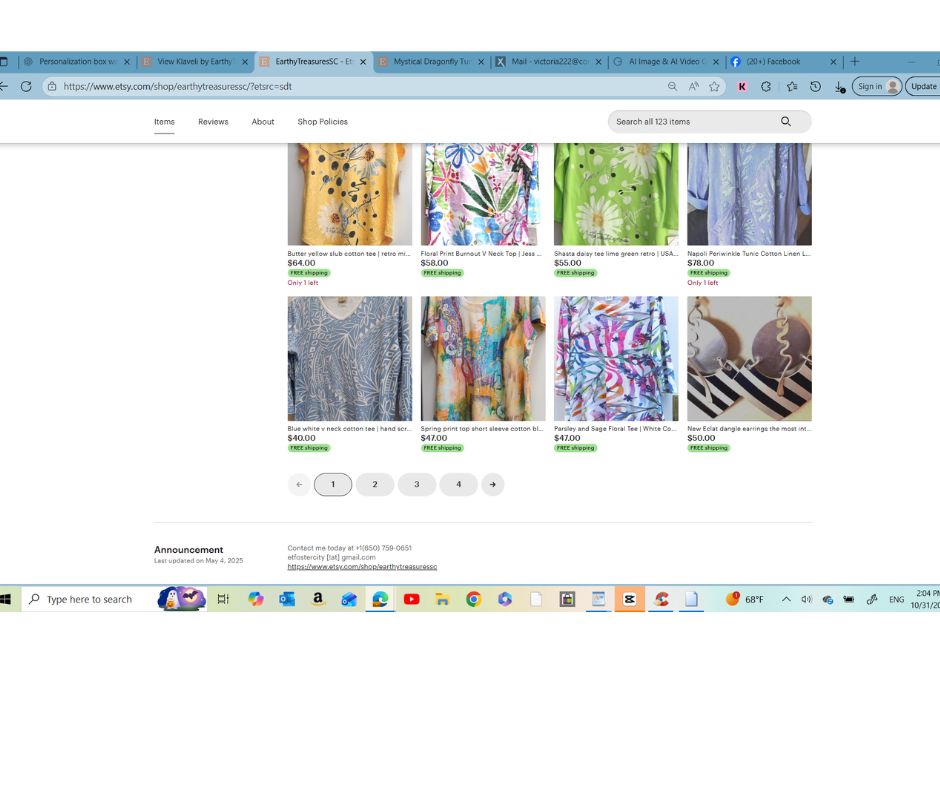Switch to Mail - victoria222 tab

pyautogui.click(x=549, y=61)
